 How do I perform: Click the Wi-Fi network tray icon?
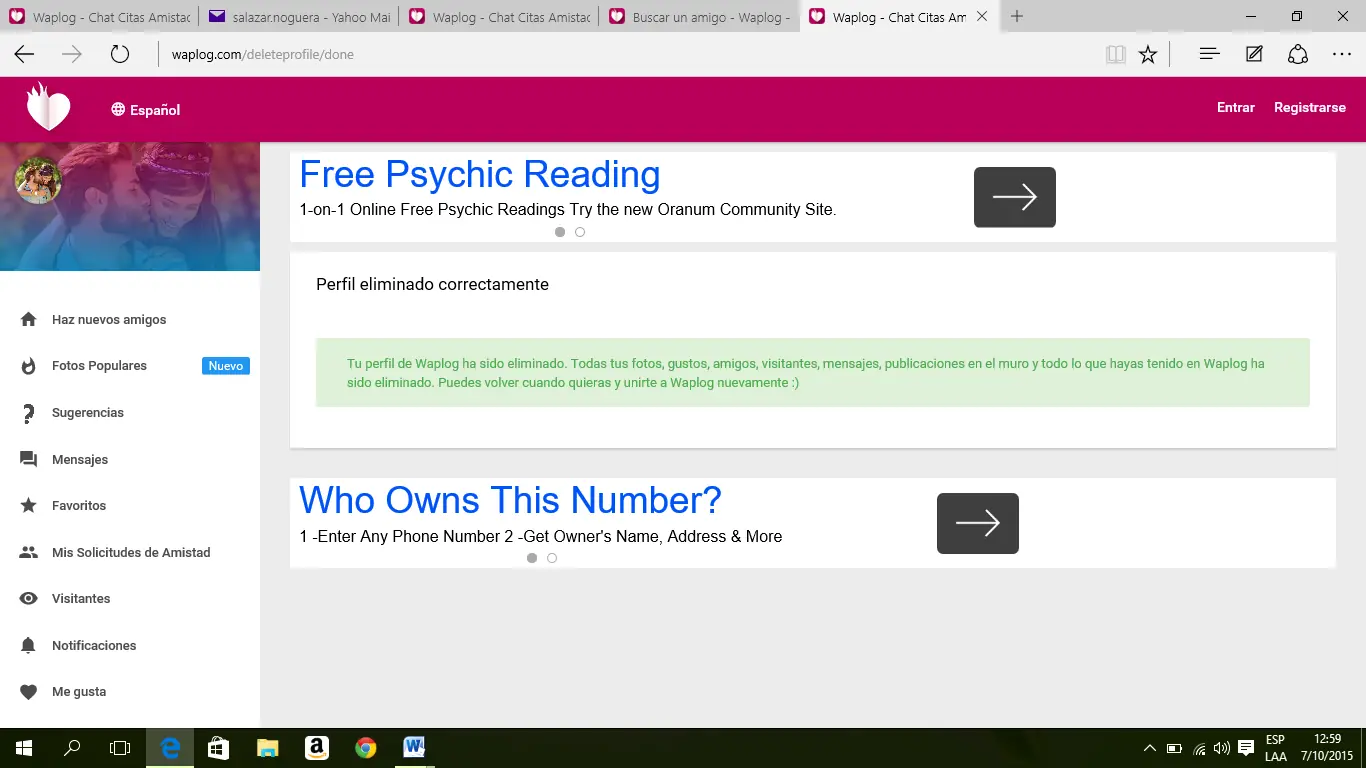1199,748
